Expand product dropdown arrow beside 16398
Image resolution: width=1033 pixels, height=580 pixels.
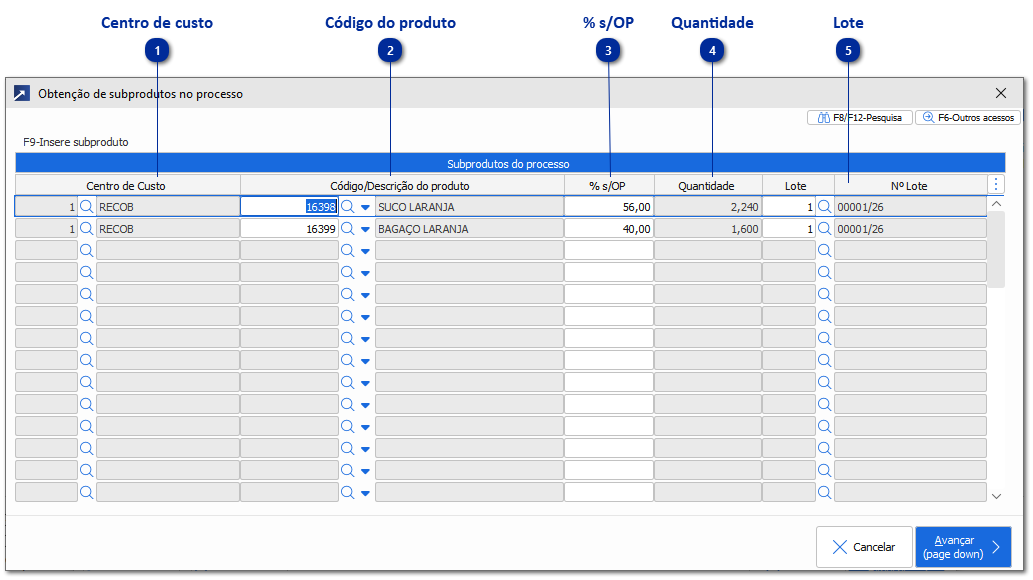tap(365, 208)
